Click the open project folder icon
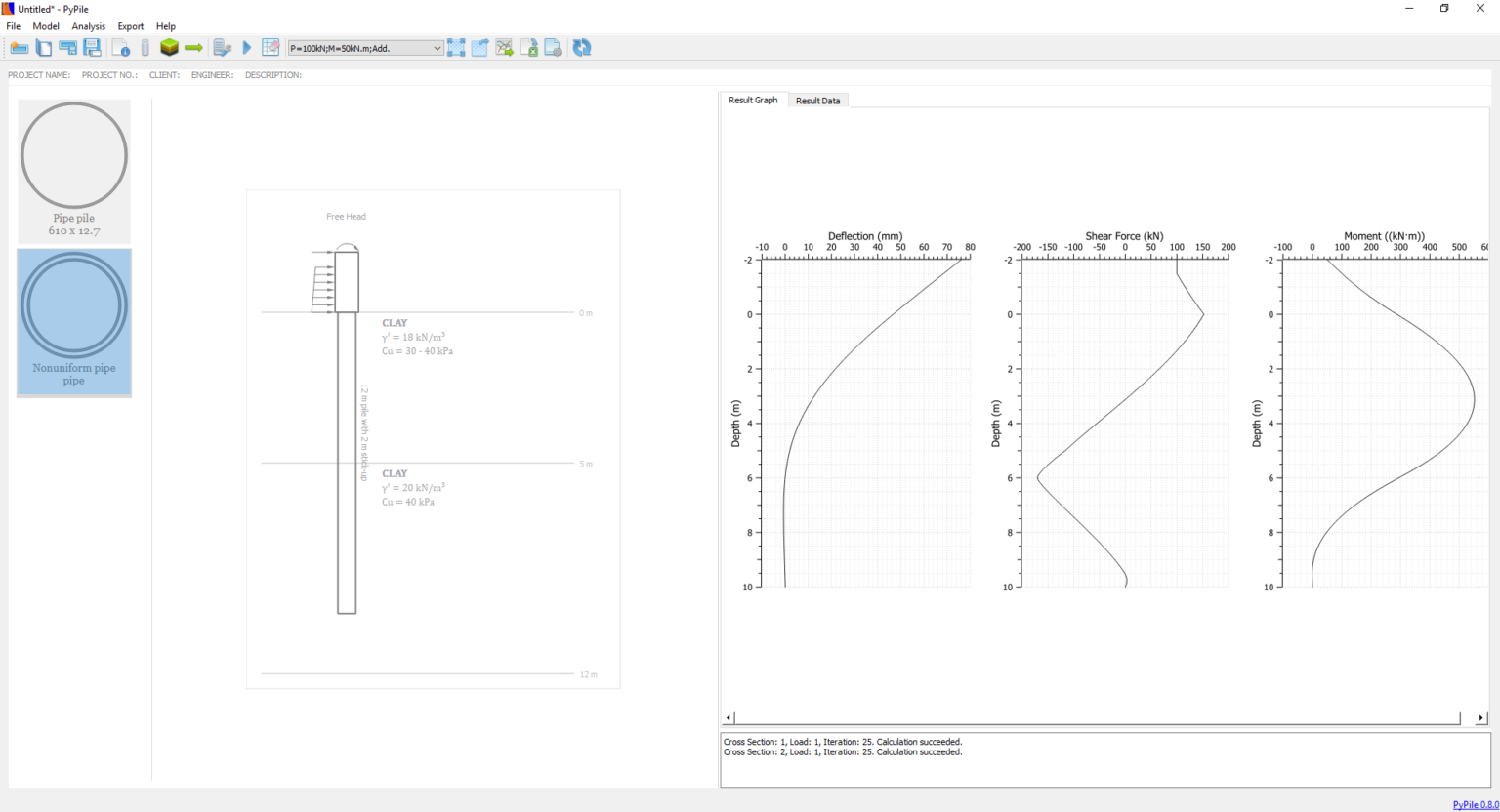 [x=19, y=48]
